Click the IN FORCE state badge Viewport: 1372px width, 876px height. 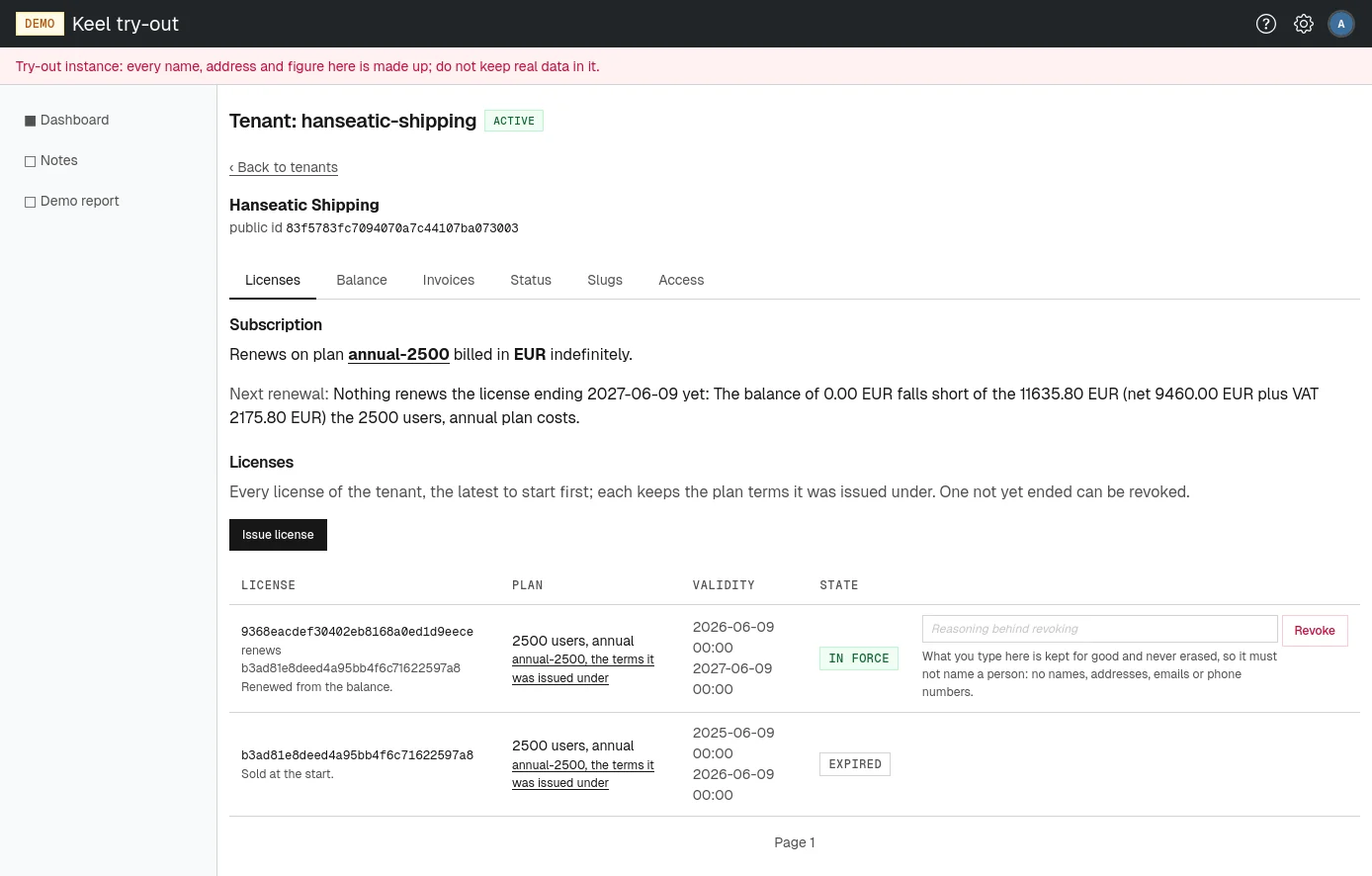point(859,658)
